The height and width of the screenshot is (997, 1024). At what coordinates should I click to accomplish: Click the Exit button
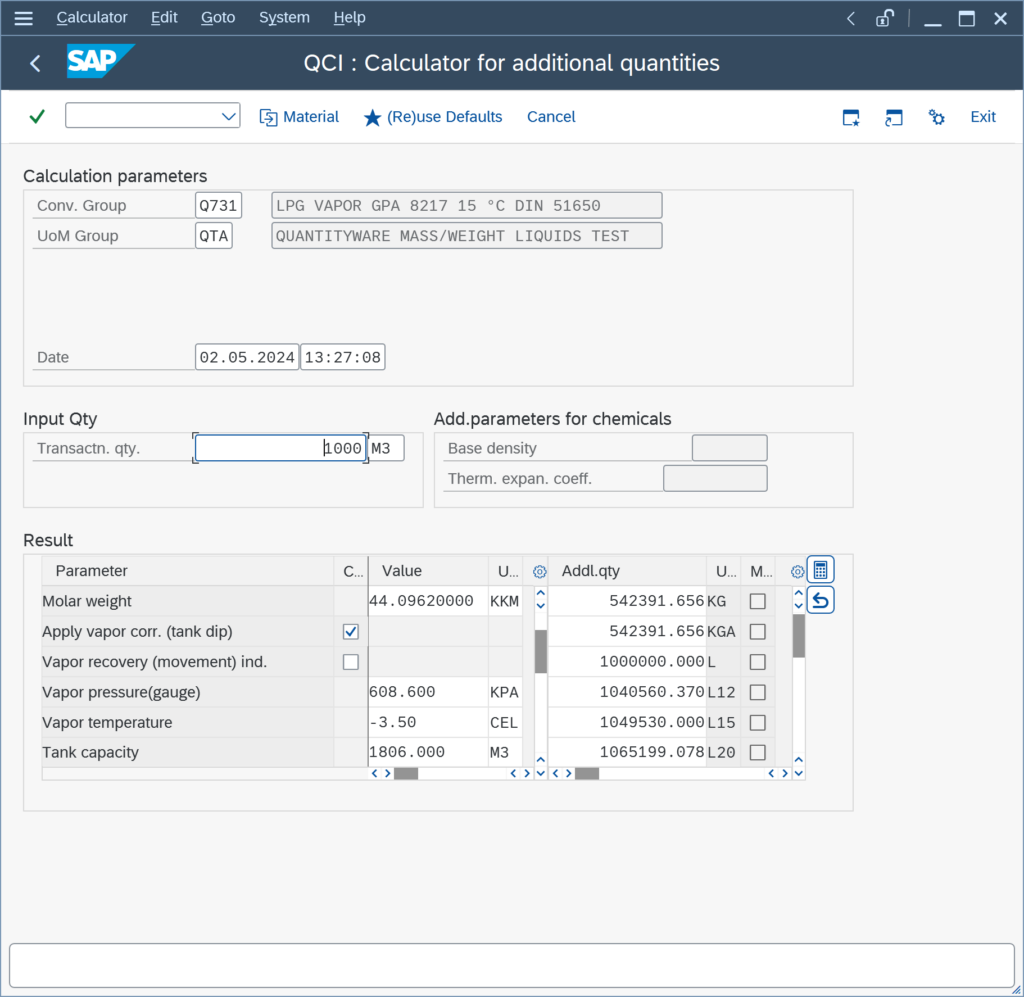point(983,117)
